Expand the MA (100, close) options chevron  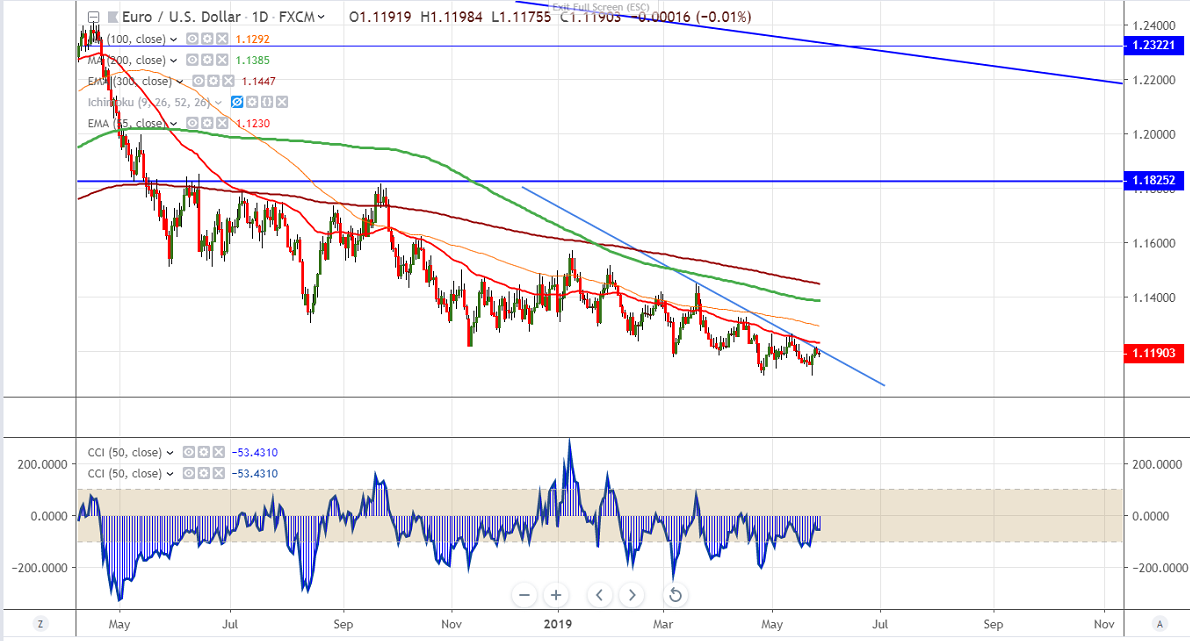174,39
